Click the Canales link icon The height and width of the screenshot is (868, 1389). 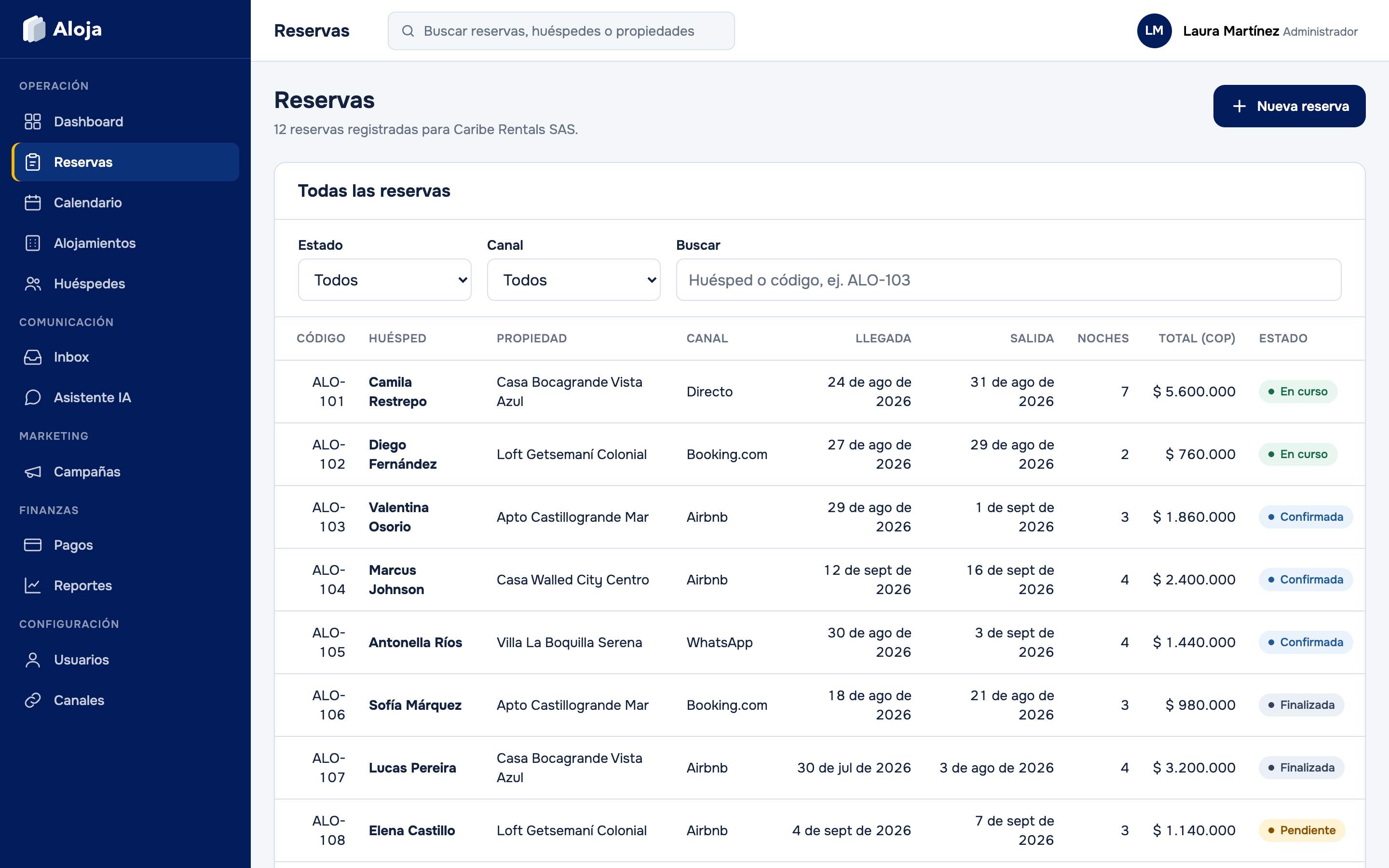[x=33, y=700]
